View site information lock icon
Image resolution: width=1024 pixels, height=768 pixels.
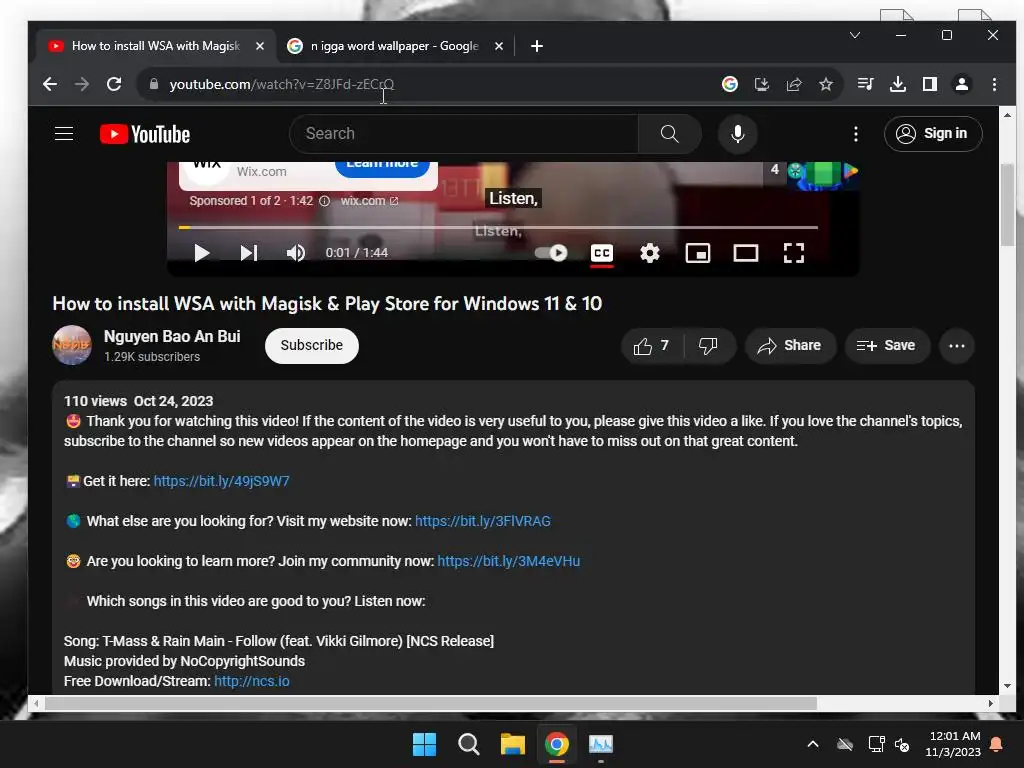point(153,84)
